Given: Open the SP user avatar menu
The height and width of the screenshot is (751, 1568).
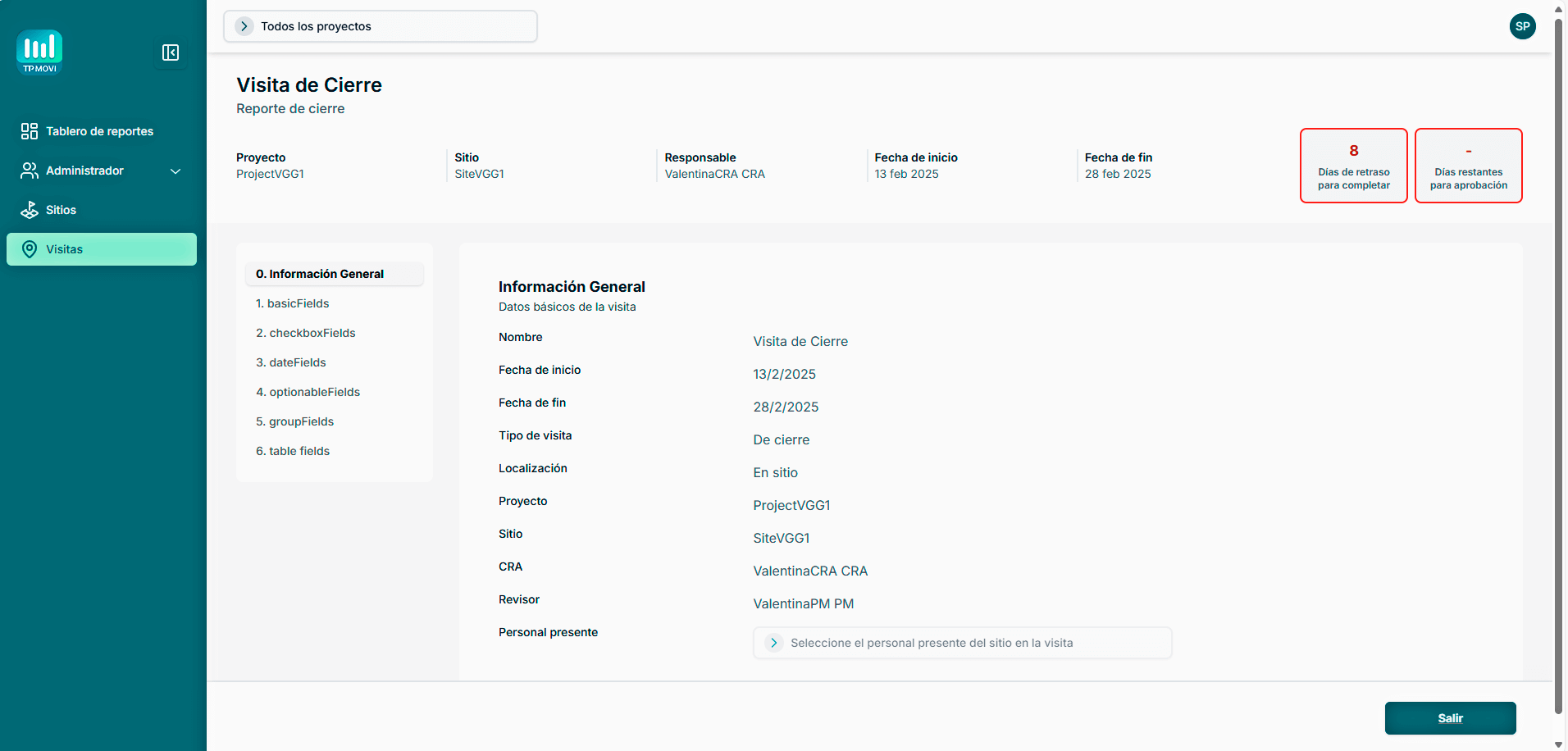Looking at the screenshot, I should (x=1522, y=26).
